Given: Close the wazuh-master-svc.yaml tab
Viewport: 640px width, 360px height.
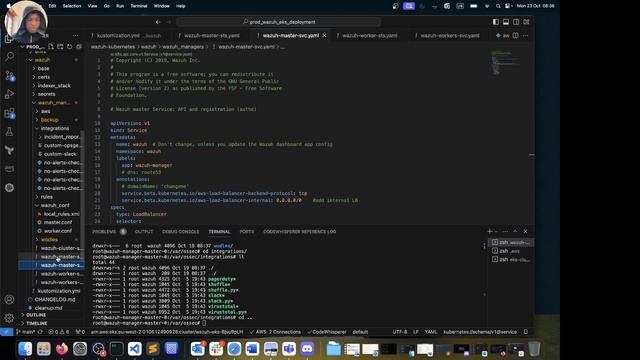Looking at the screenshot, I should (324, 36).
